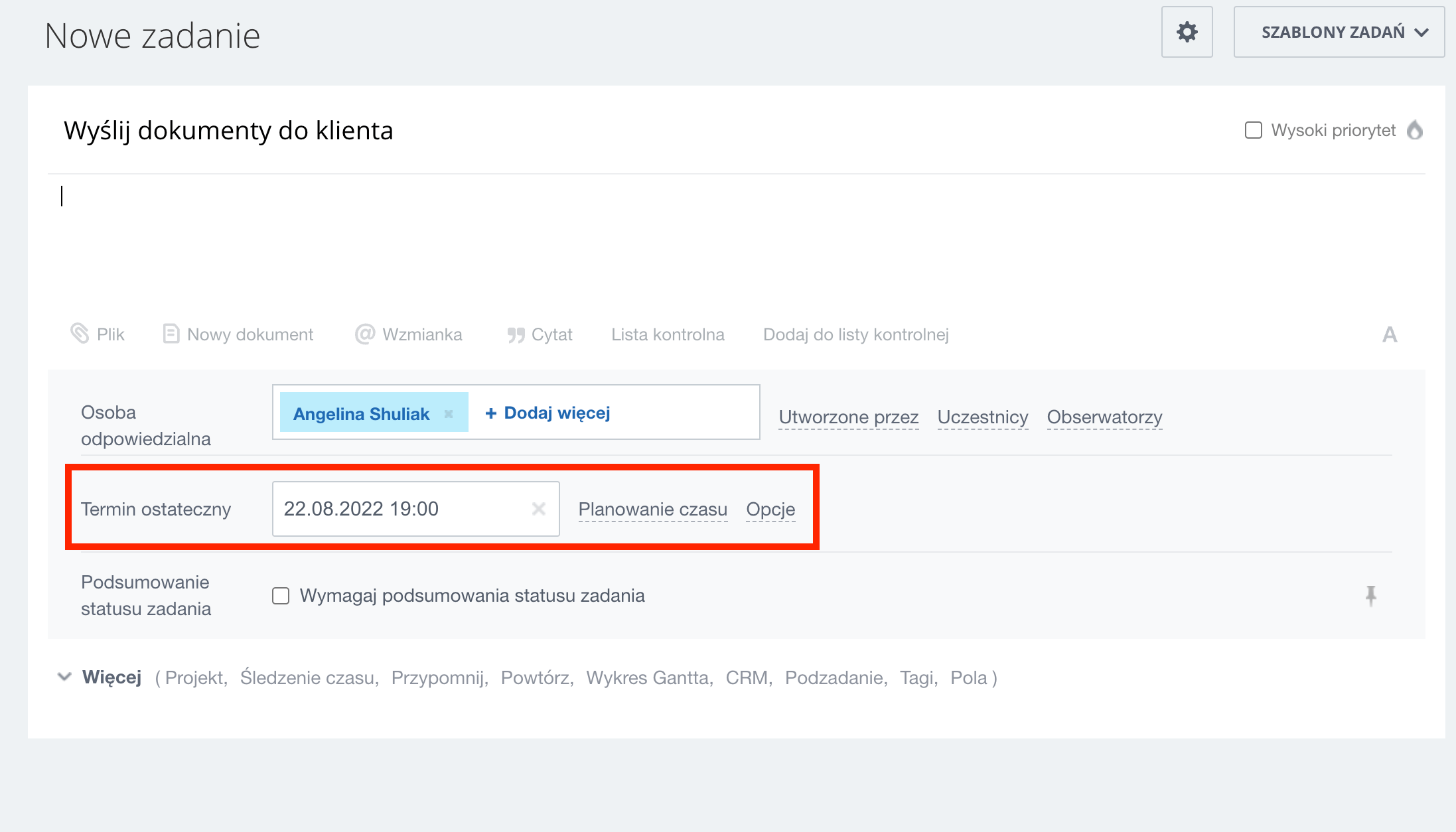
Task: Clear the deadline date with the X
Action: pos(538,509)
